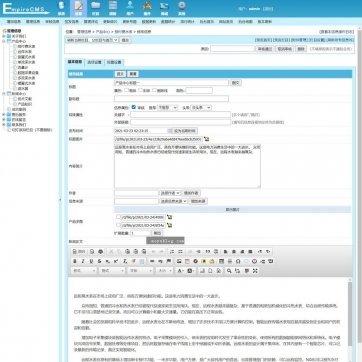Toggle the bold checkbox under the title field

coord(127,90)
